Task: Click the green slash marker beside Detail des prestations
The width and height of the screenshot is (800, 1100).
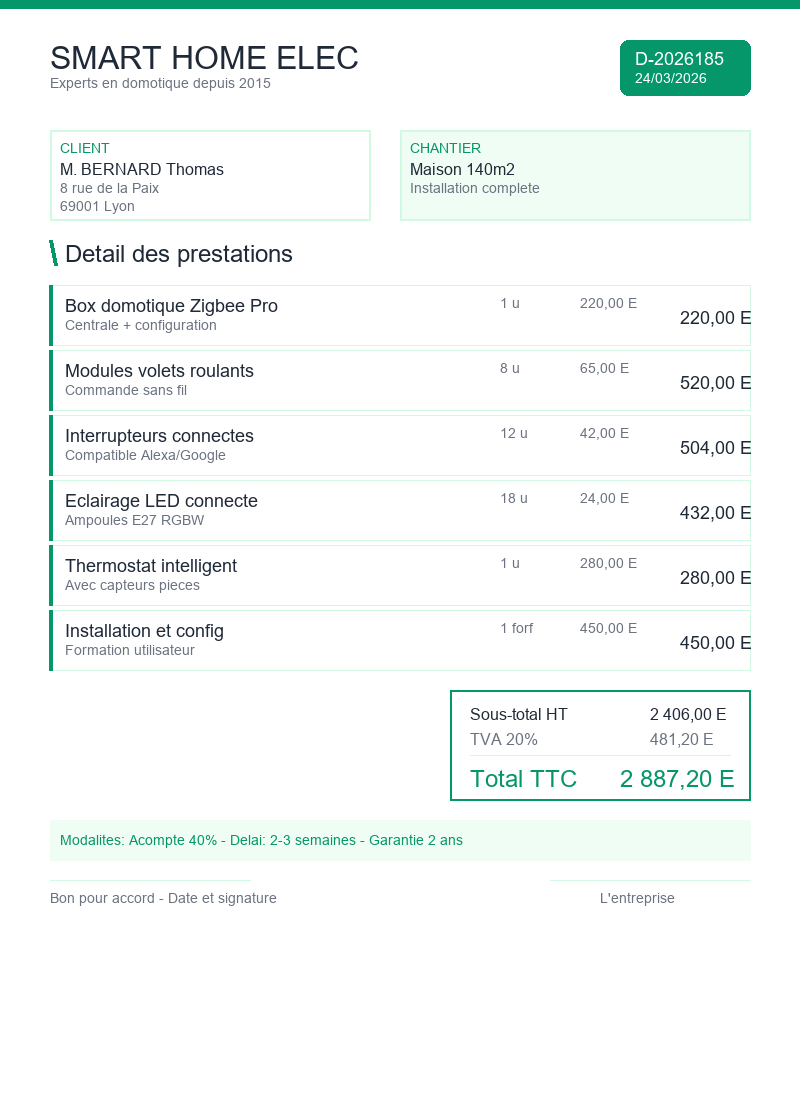Action: (x=53, y=253)
